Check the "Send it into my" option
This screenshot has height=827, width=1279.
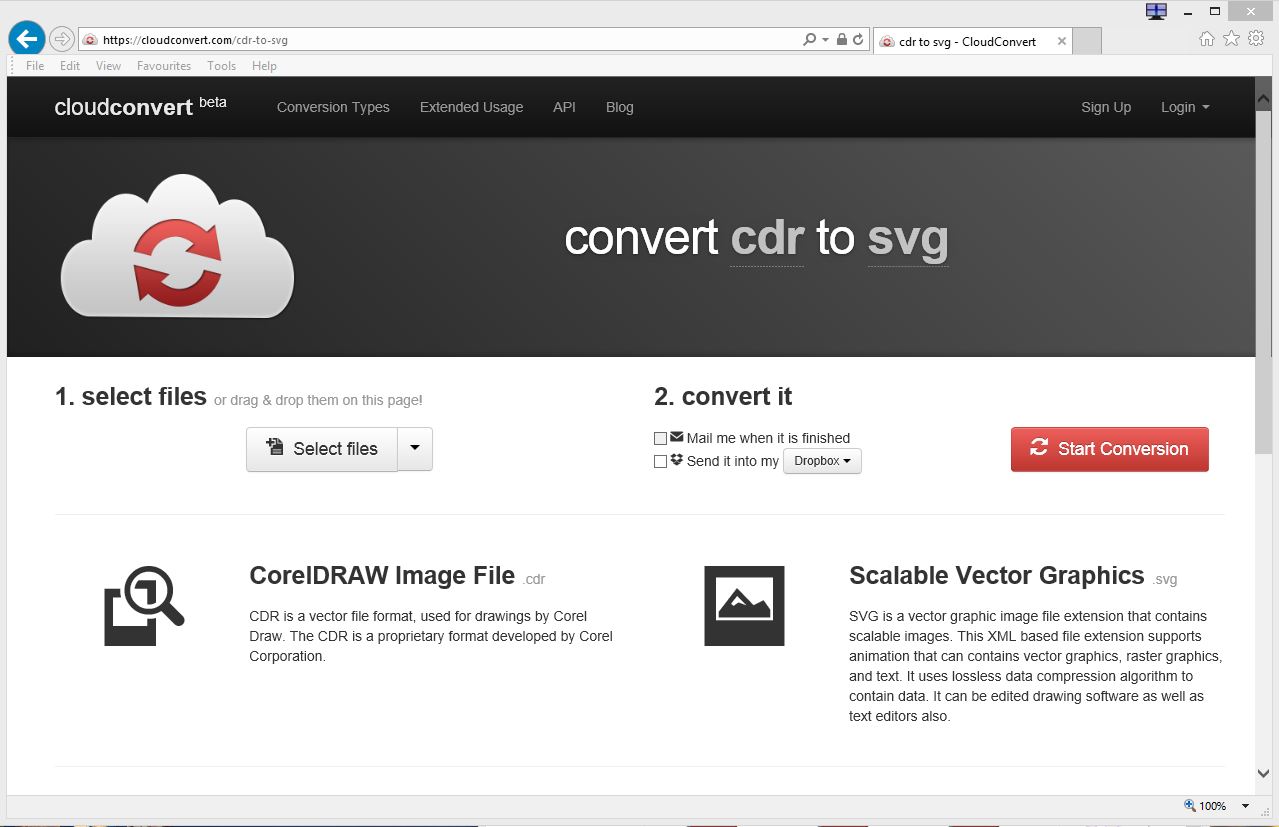pos(660,461)
